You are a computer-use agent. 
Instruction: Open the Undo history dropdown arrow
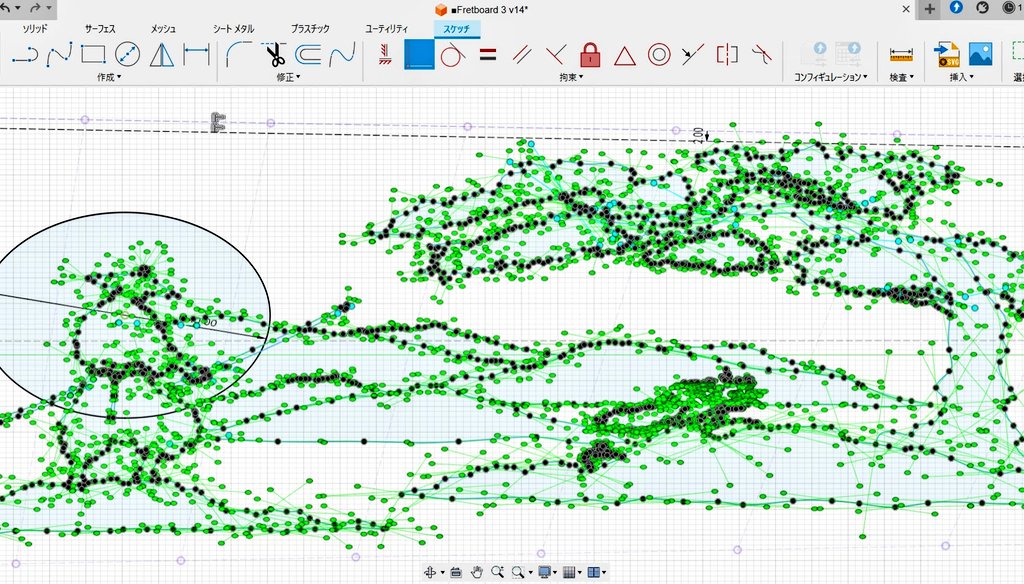click(18, 8)
